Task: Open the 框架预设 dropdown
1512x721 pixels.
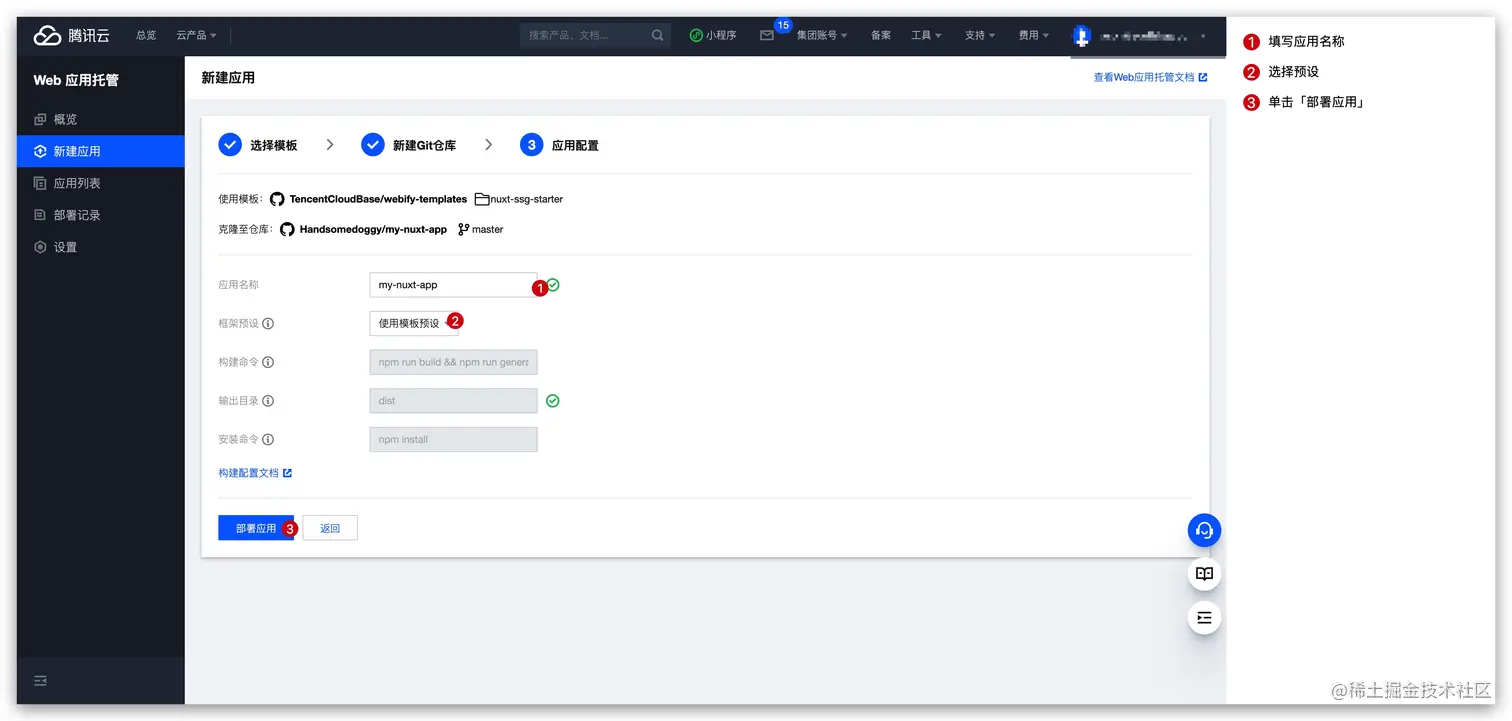Action: click(x=414, y=323)
